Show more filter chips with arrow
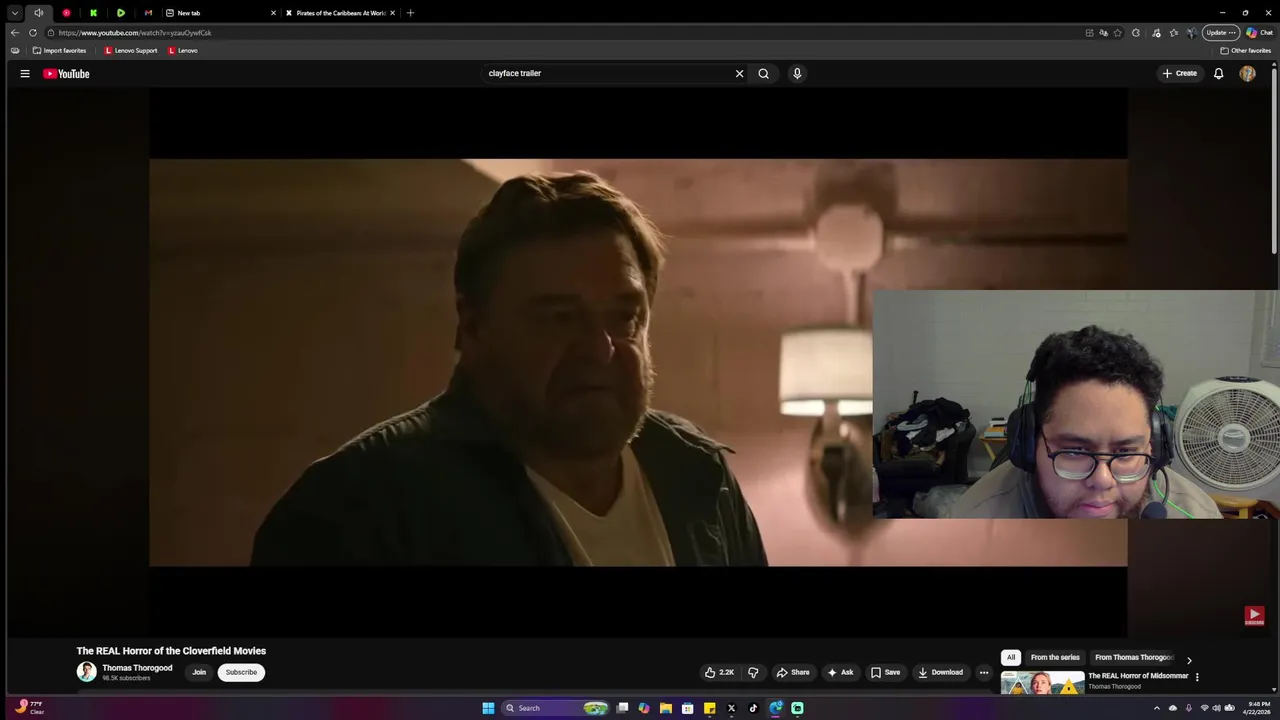The image size is (1280, 720). pos(1189,660)
